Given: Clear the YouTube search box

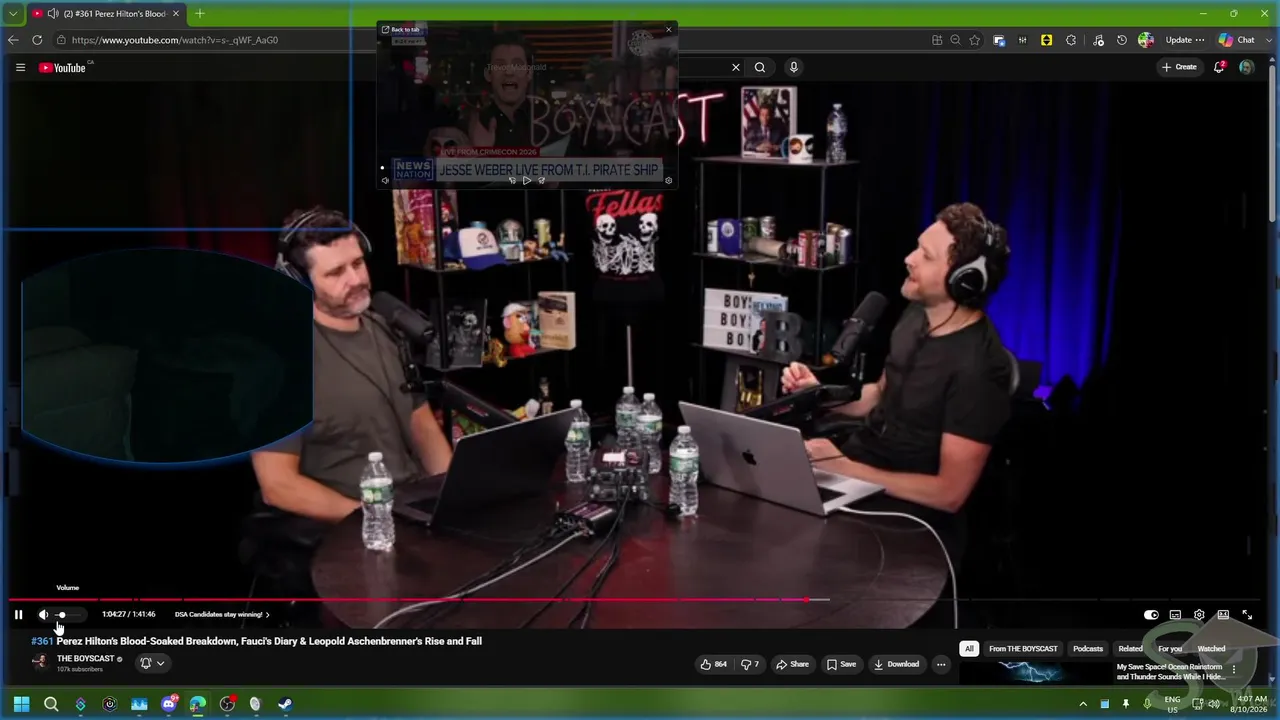Looking at the screenshot, I should (736, 67).
